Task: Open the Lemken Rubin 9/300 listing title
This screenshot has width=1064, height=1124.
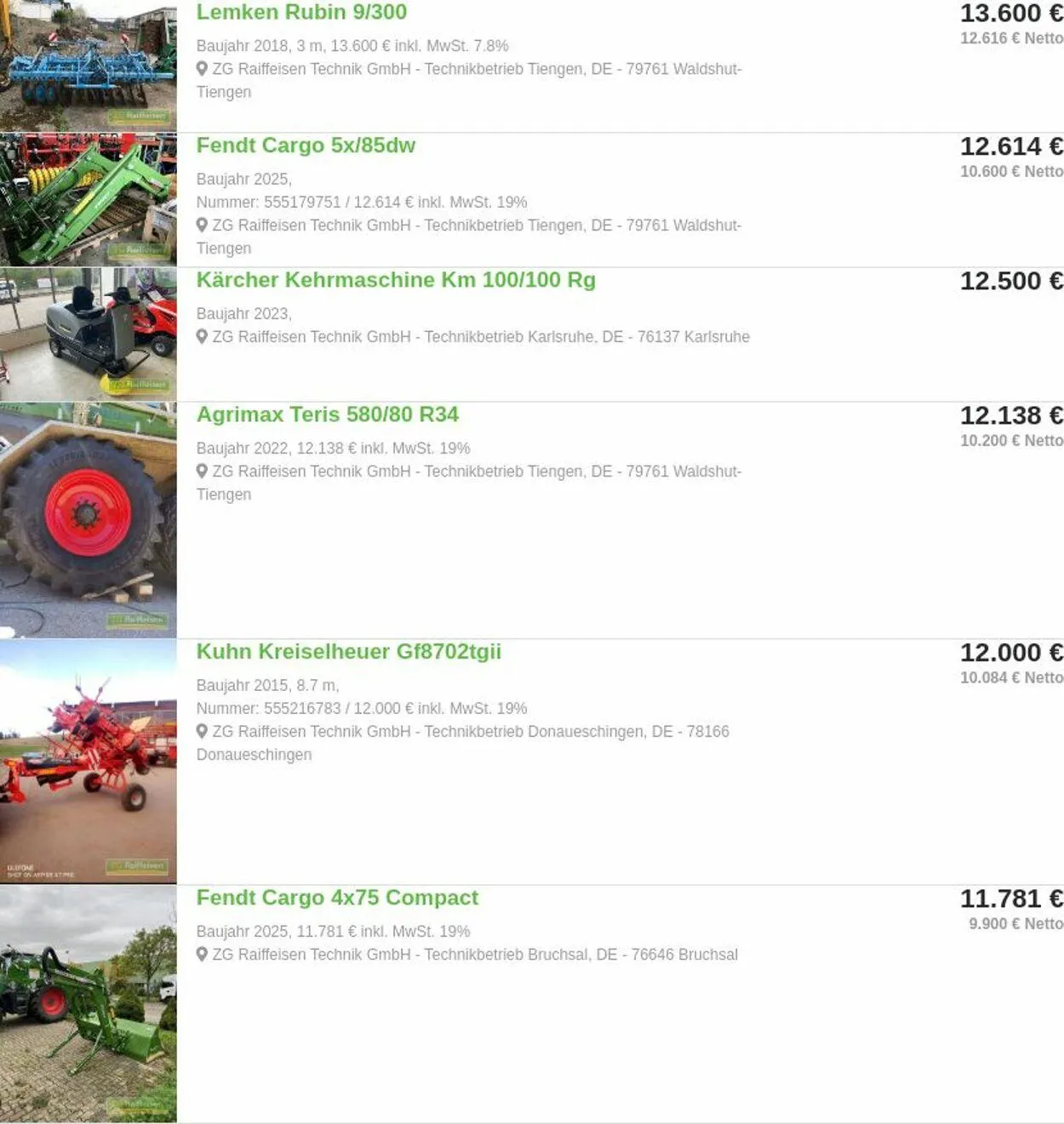Action: (x=301, y=12)
